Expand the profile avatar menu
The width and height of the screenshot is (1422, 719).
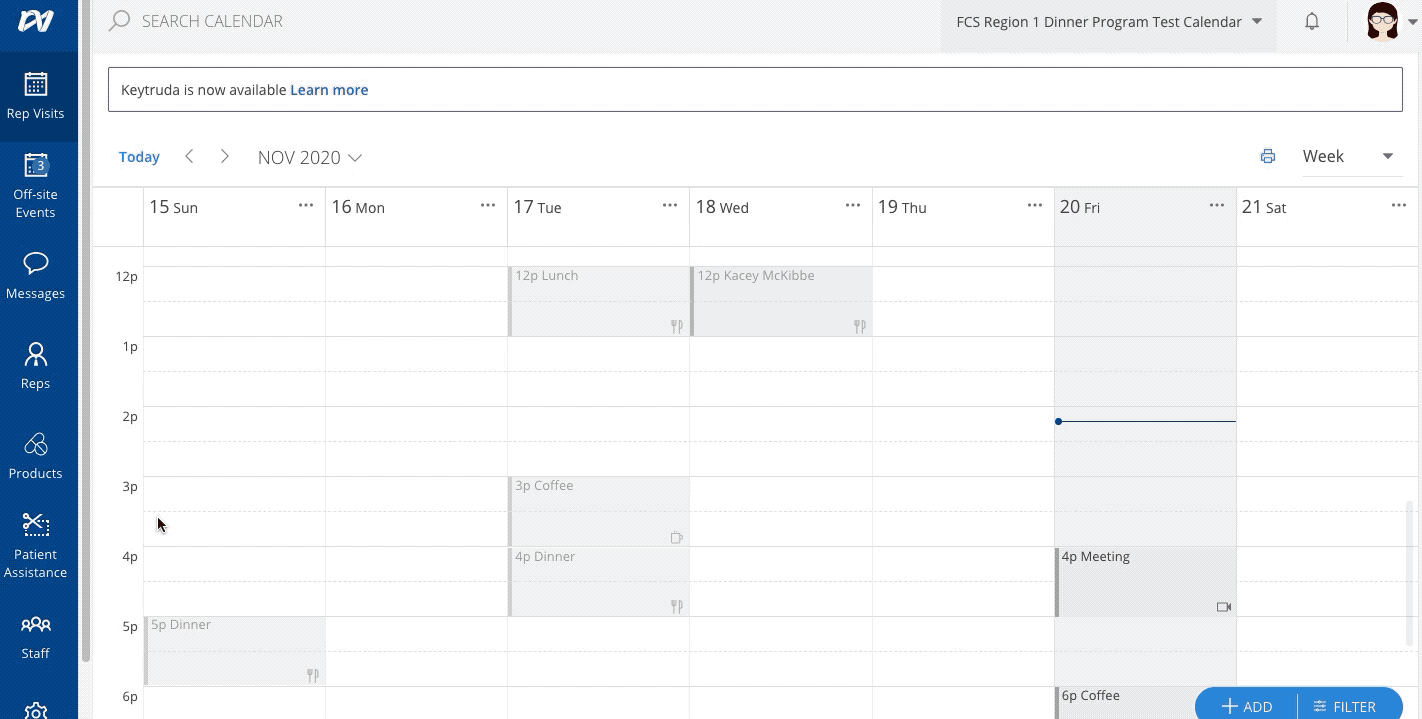(x=1383, y=20)
